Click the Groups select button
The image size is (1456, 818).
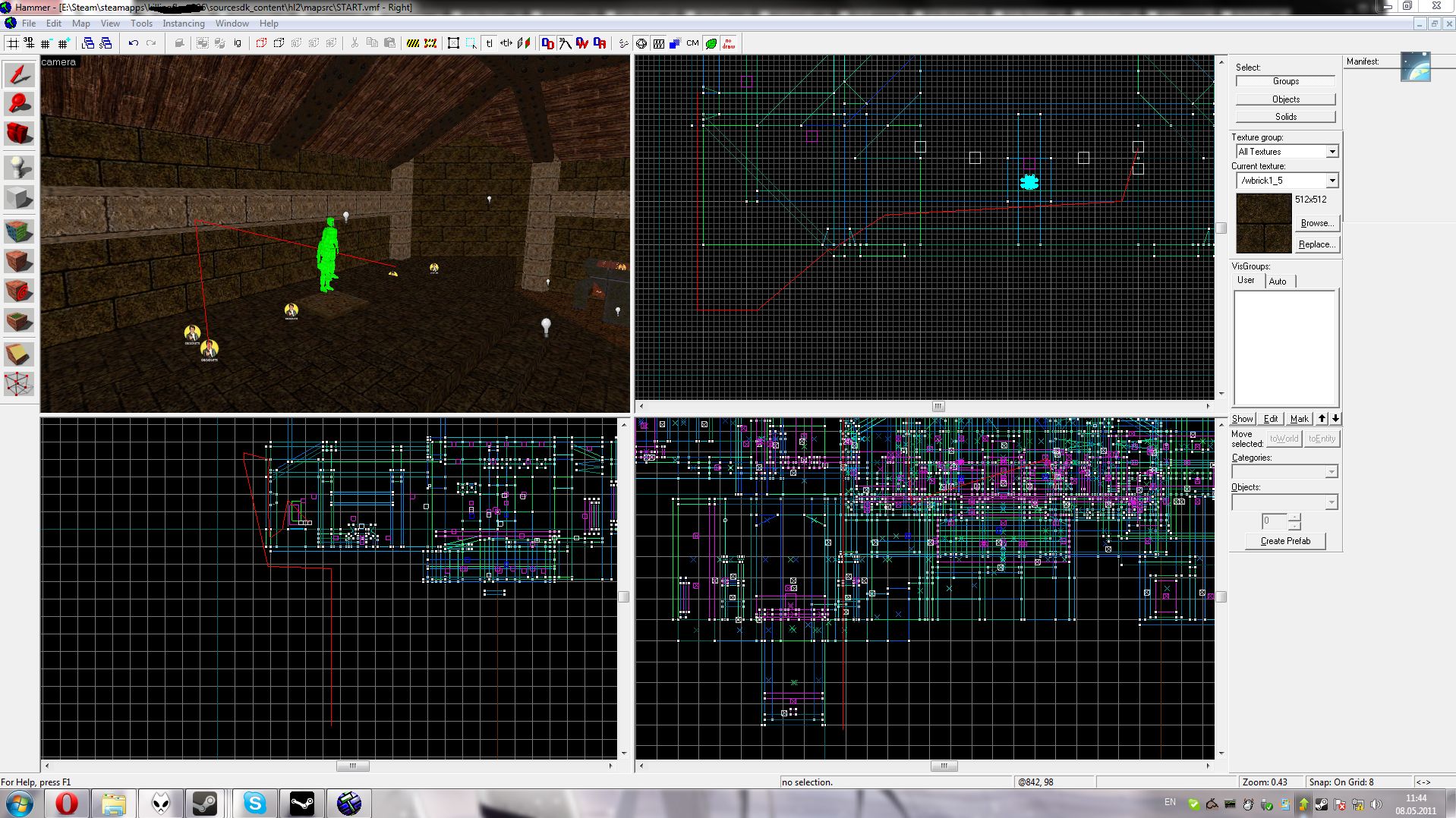point(1286,81)
